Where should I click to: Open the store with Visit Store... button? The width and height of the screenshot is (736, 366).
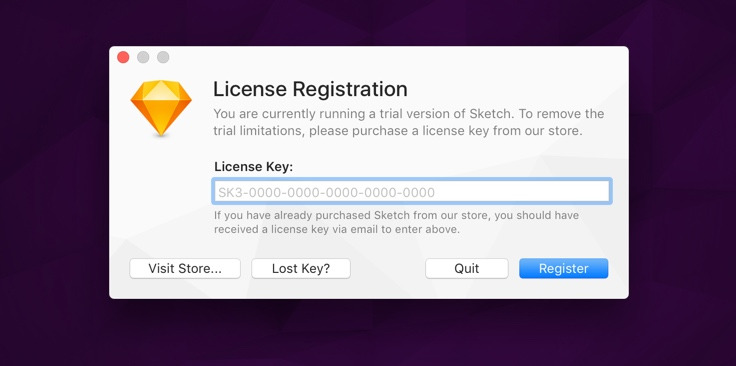(x=185, y=268)
